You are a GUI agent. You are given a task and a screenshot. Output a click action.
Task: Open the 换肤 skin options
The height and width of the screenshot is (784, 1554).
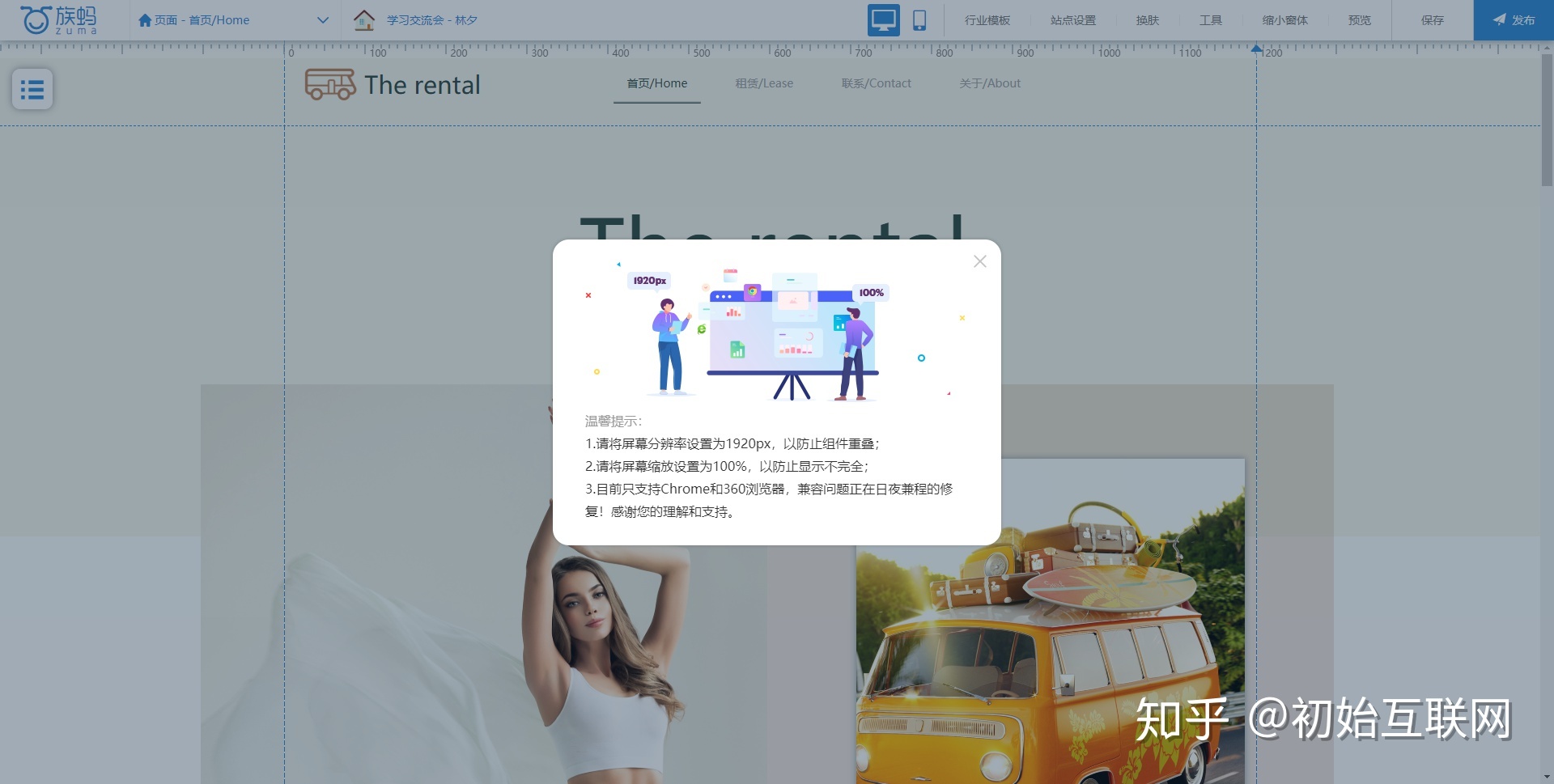point(1147,19)
